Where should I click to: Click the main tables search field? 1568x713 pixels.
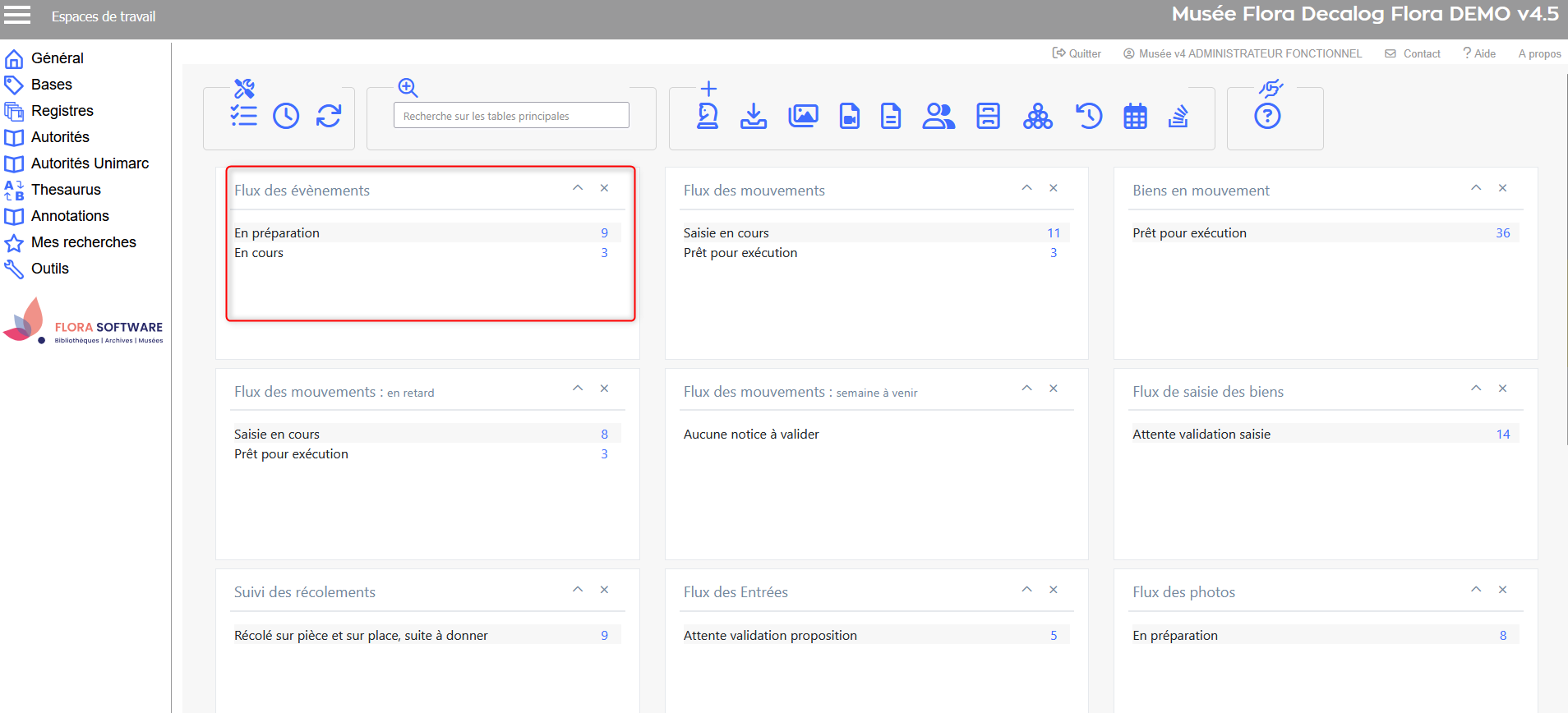point(511,116)
